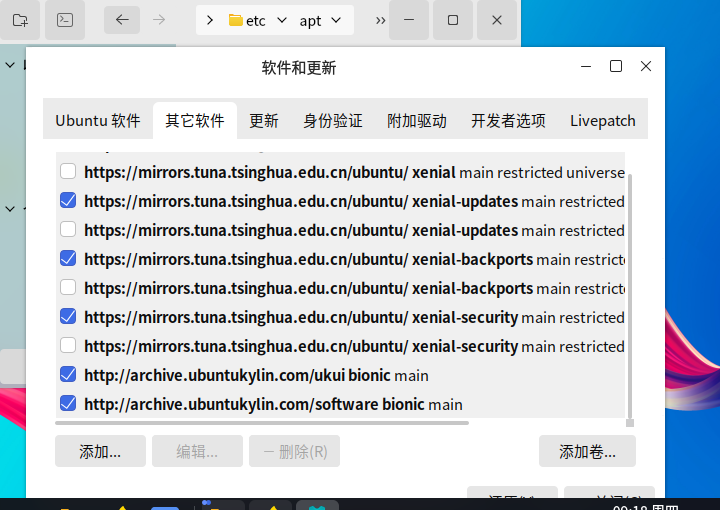Screen dimensions: 720x510
Task: Open terminal icon in file manager toolbar
Action: point(65,20)
